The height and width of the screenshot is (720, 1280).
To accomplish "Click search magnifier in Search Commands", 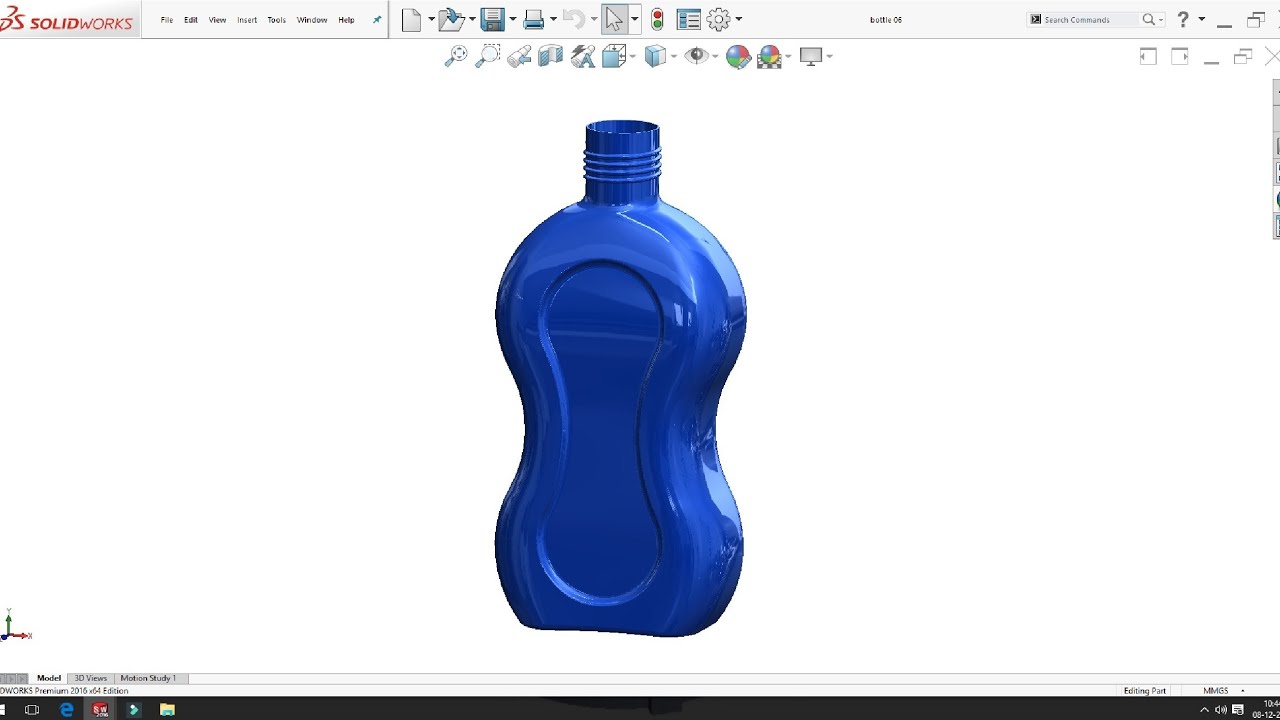I will click(x=1149, y=19).
